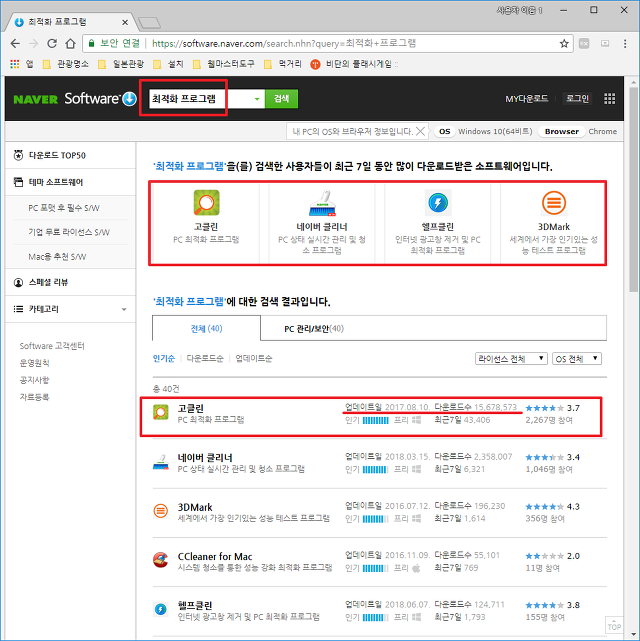Click the green 검색 button
Viewport: 640px width, 641px height.
pos(281,99)
